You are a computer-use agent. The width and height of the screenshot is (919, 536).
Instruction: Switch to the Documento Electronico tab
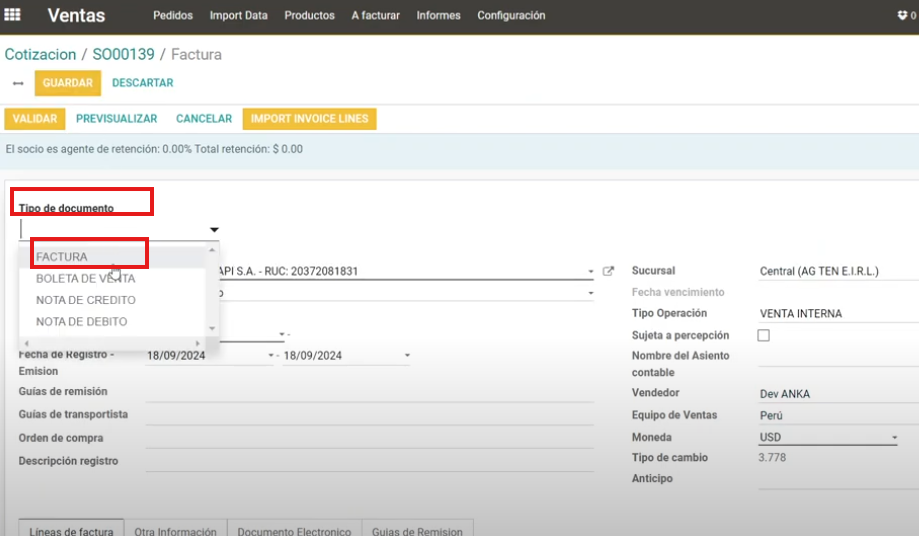[294, 527]
